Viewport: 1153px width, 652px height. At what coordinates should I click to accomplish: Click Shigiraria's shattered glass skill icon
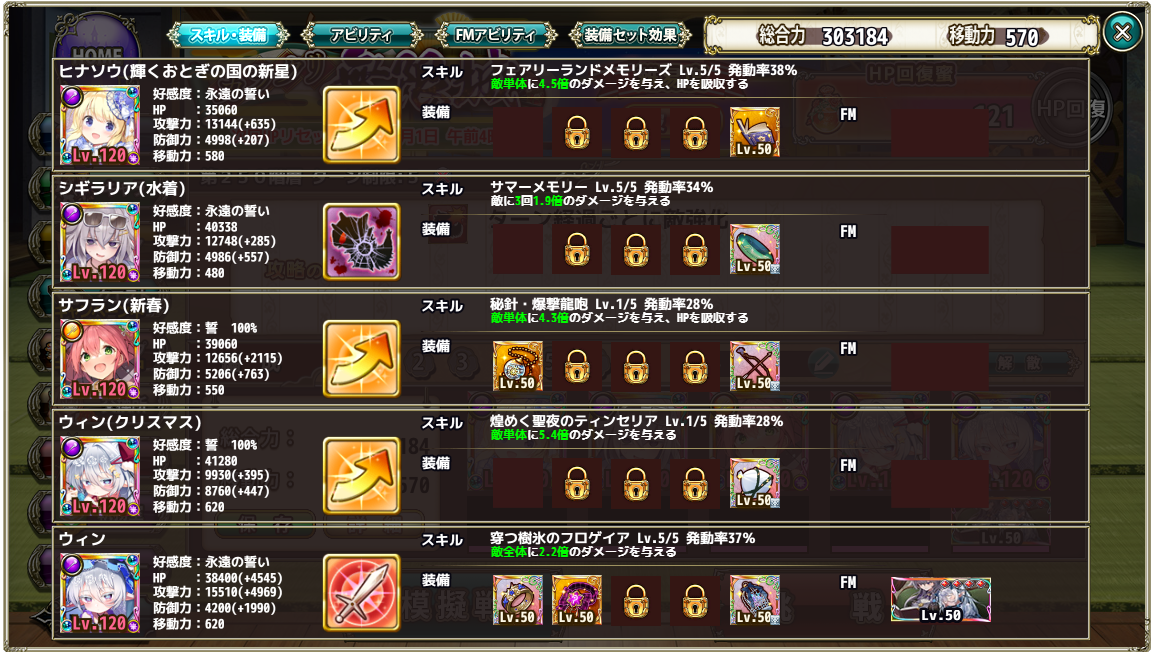tap(361, 241)
